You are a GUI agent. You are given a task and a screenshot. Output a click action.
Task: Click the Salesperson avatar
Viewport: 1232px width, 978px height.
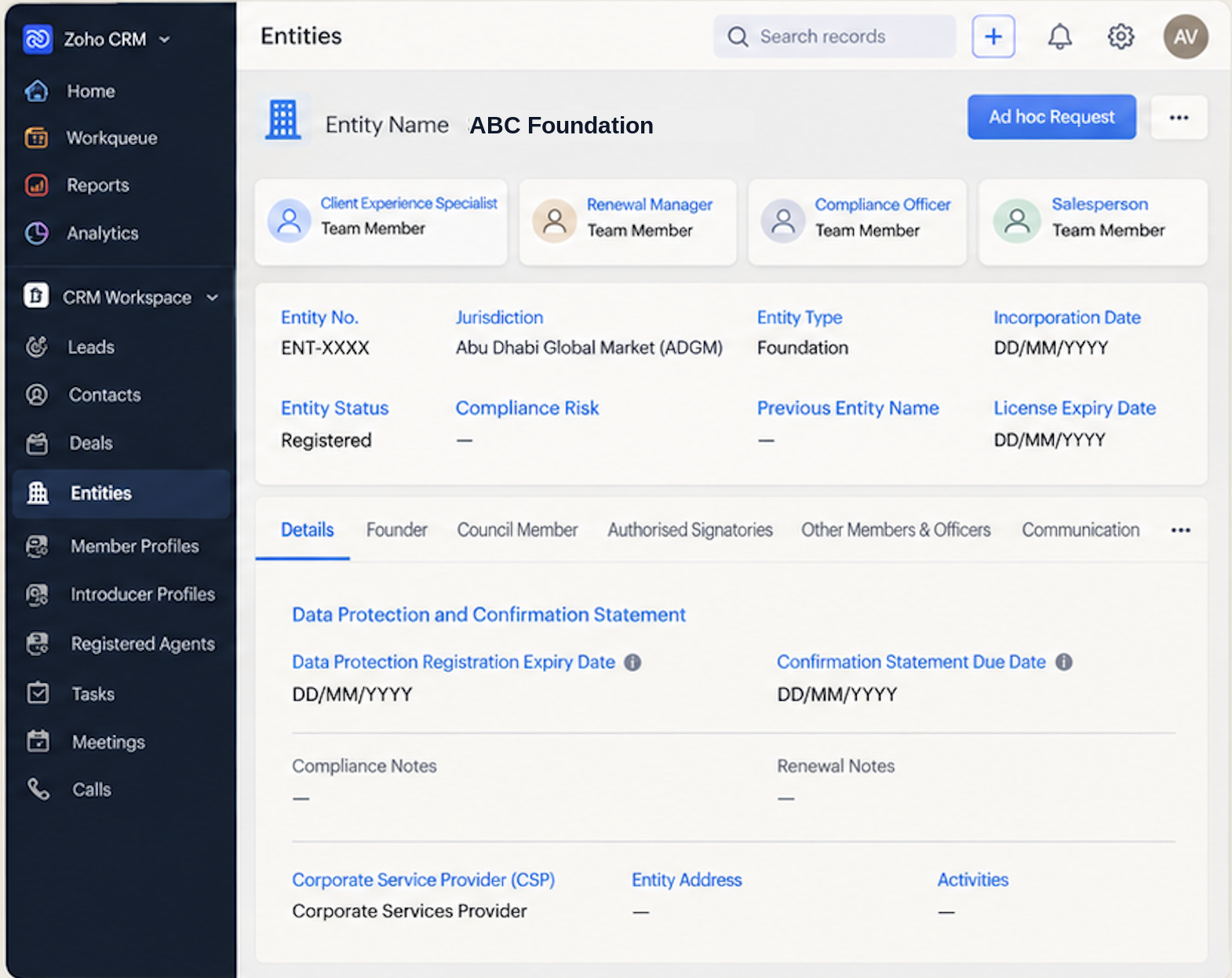point(1017,221)
